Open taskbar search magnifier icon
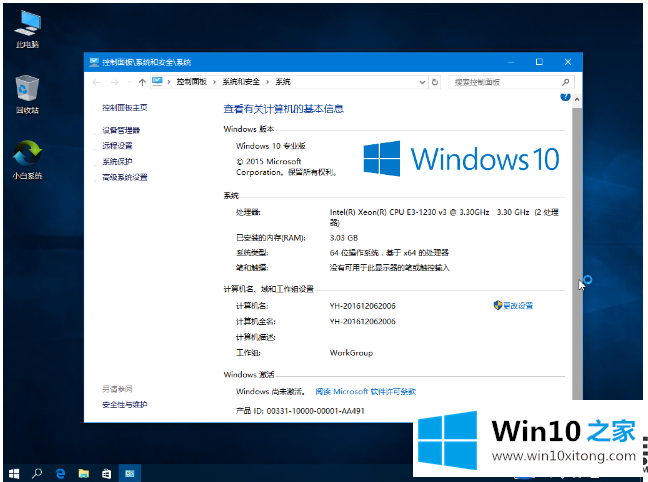This screenshot has height=482, width=648. [38, 471]
